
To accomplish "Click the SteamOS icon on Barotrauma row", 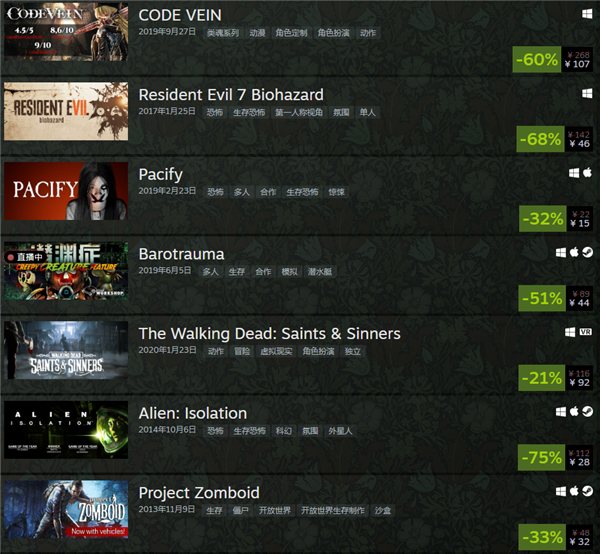I will click(587, 253).
